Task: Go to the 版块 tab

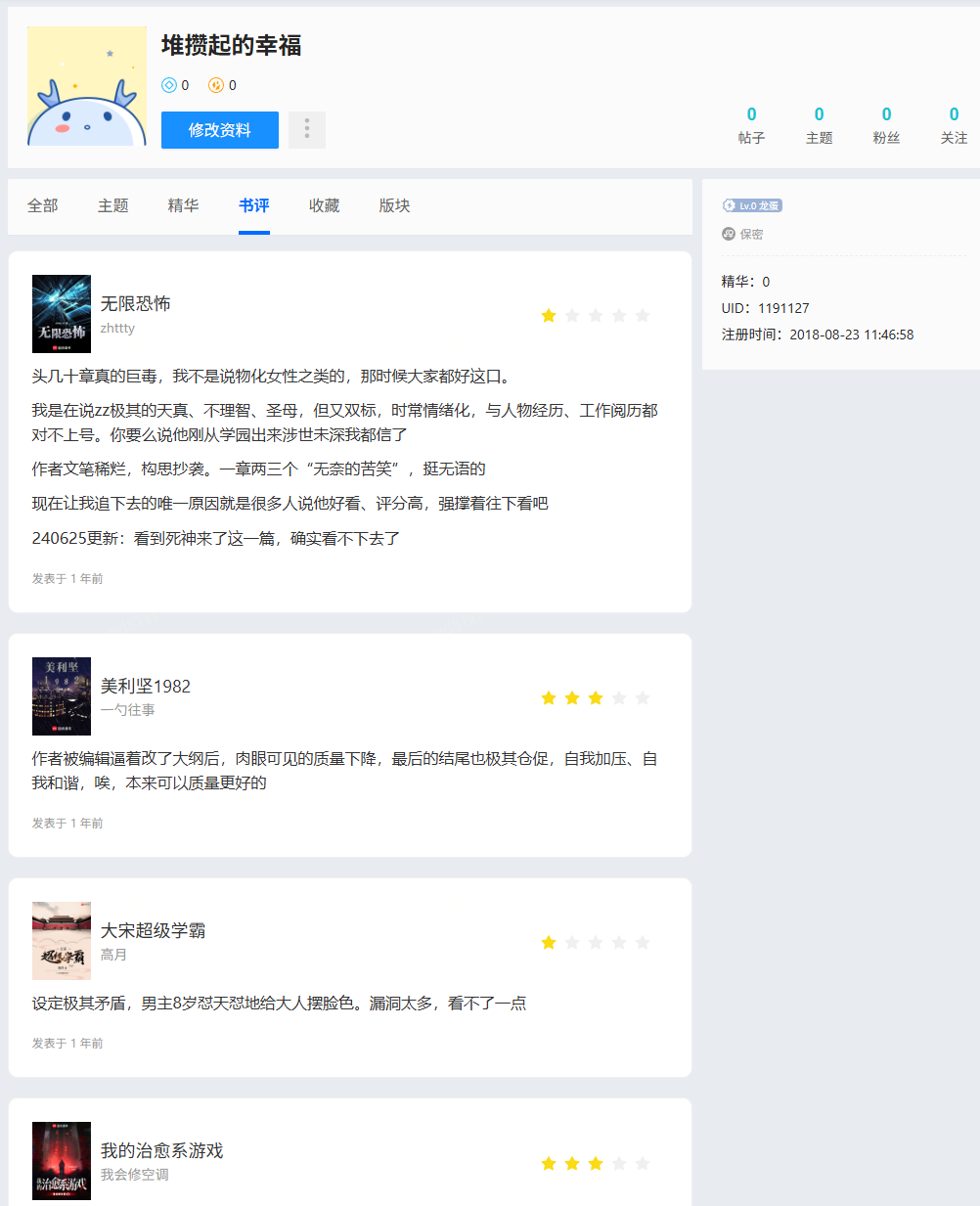Action: [395, 205]
